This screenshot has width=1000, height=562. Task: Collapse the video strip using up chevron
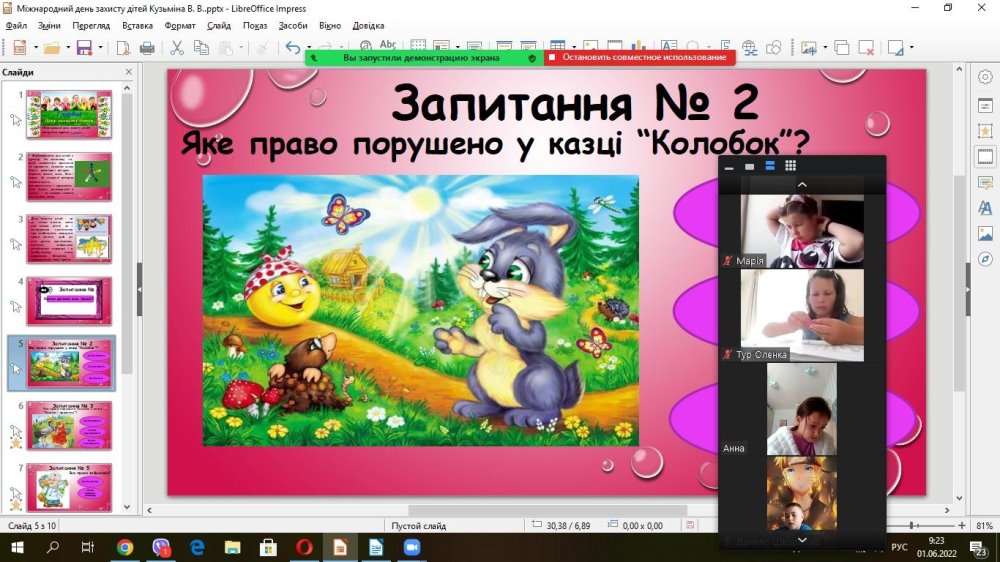click(802, 184)
